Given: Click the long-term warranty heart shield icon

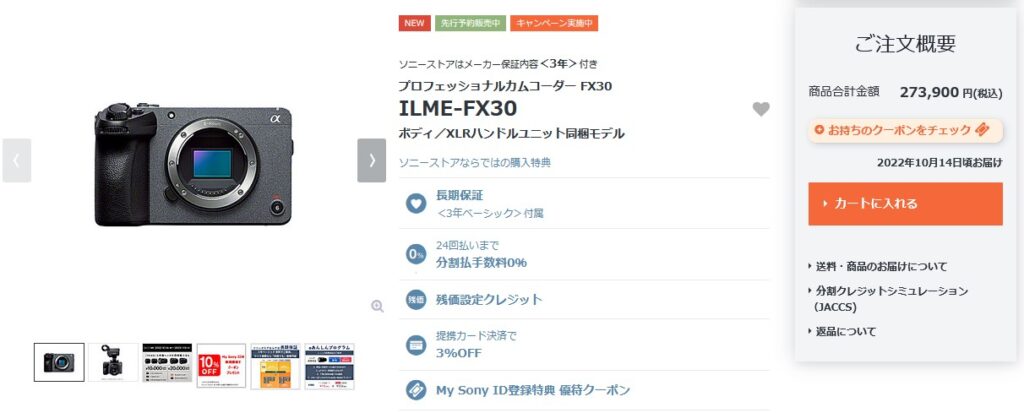Looking at the screenshot, I should pyautogui.click(x=416, y=203).
